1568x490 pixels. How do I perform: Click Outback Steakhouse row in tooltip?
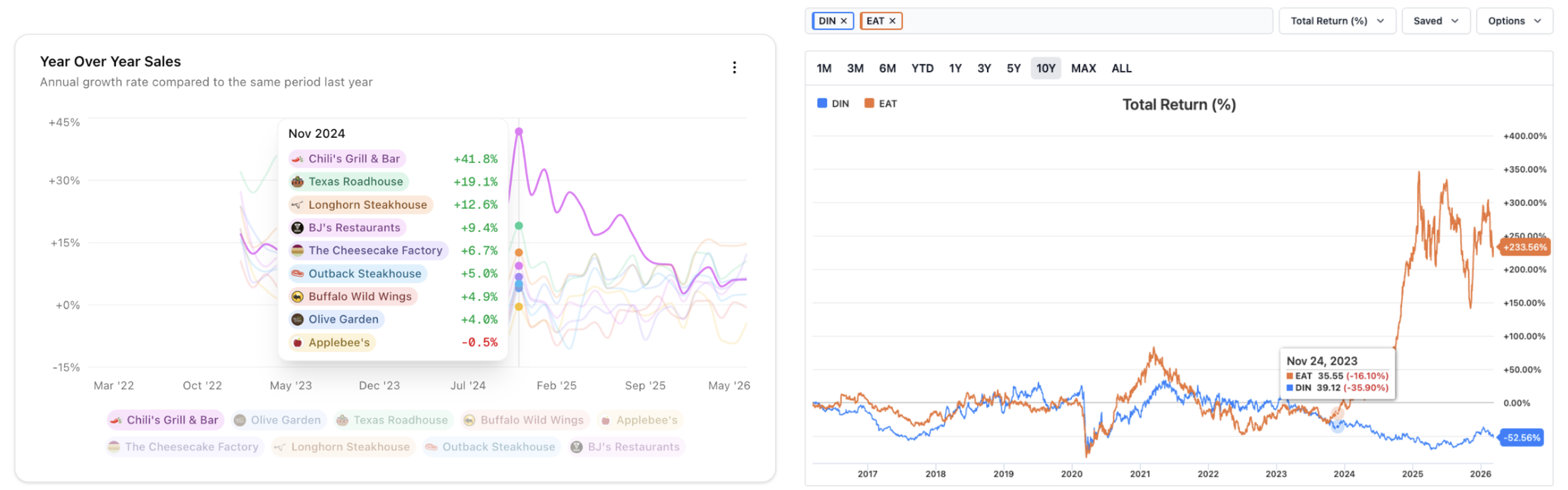coord(393,273)
